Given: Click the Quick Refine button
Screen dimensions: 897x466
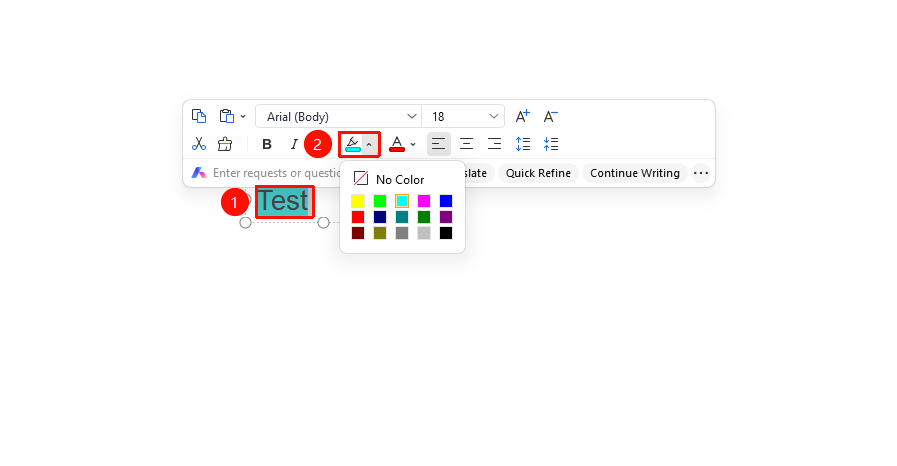Looking at the screenshot, I should [538, 173].
